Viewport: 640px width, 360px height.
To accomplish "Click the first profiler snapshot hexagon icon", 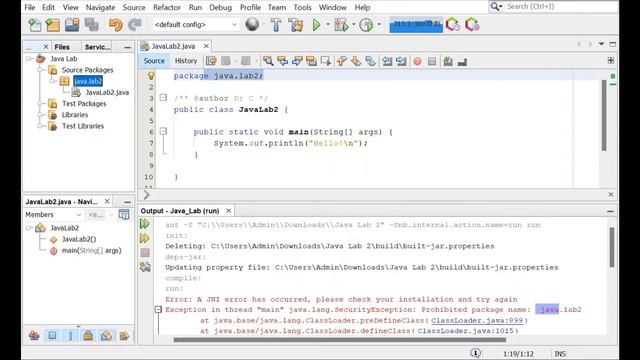I will click(453, 25).
